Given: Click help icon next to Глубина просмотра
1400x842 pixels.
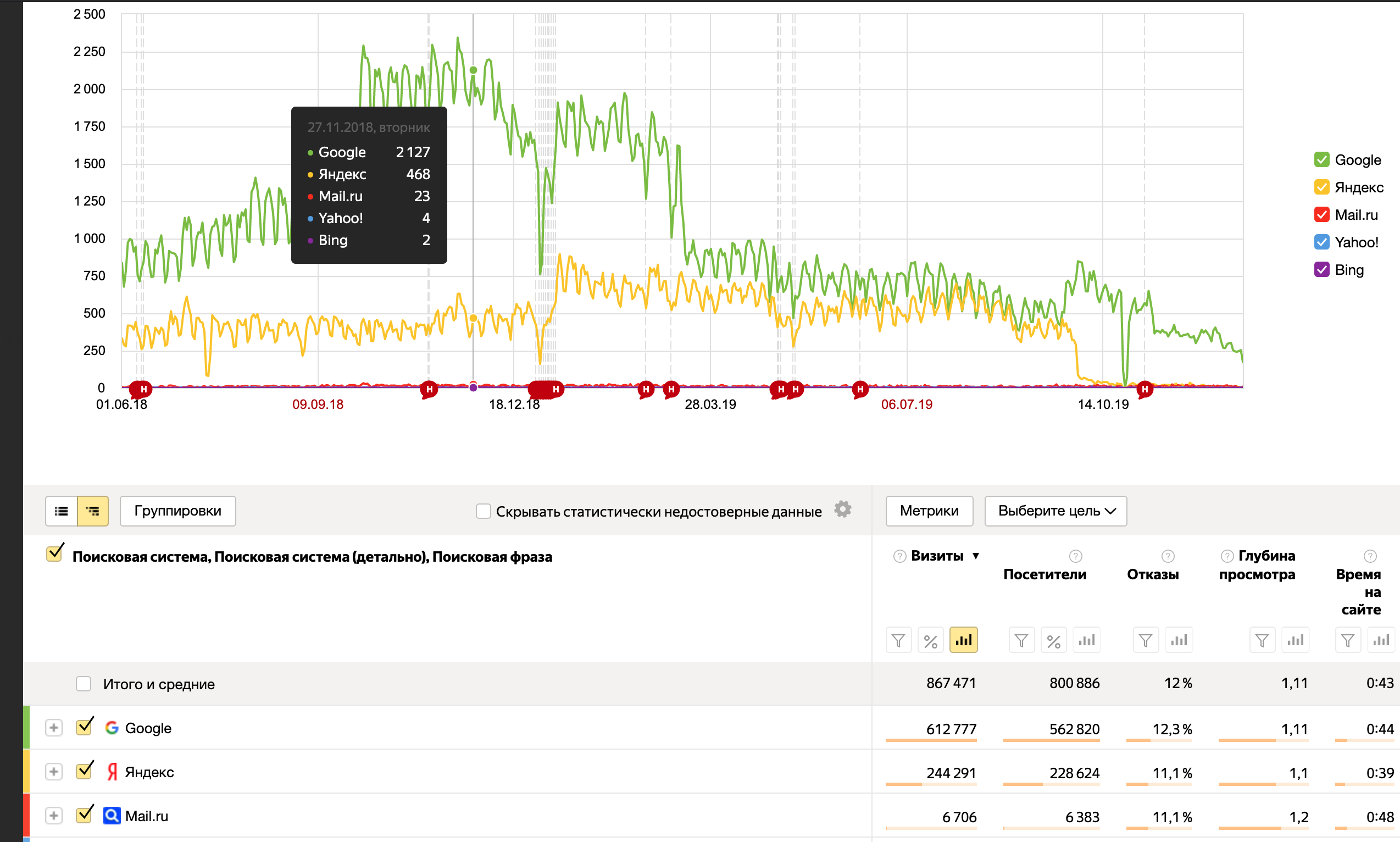Looking at the screenshot, I should click(1226, 556).
